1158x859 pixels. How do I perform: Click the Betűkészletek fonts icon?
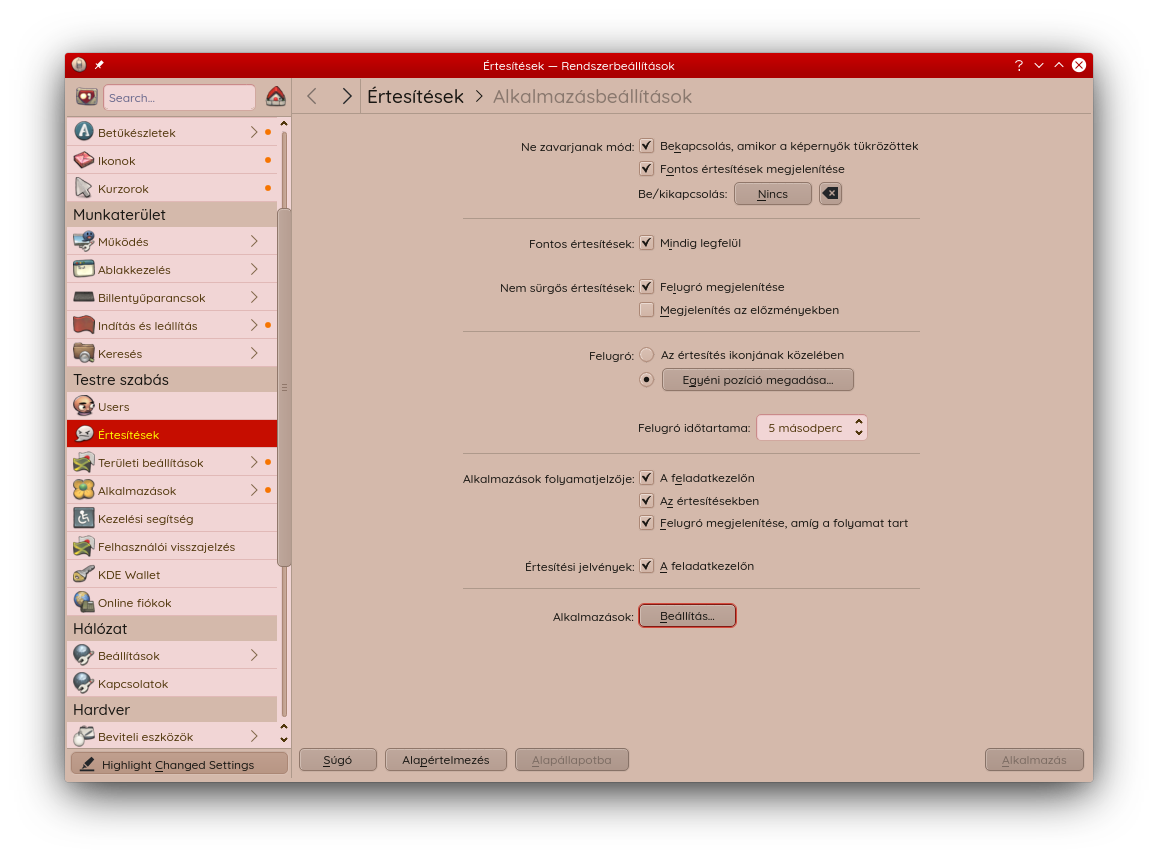[x=83, y=131]
